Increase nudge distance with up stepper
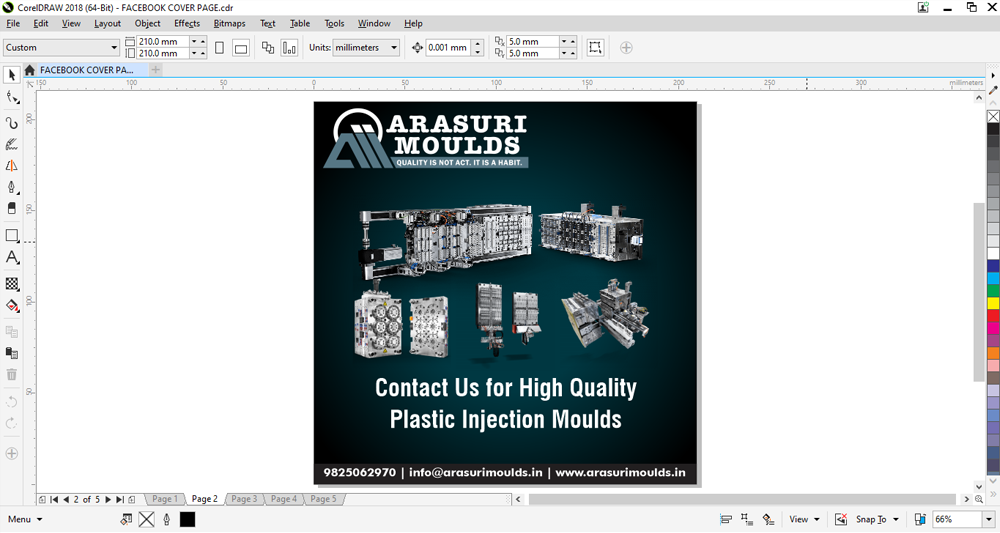Screen dimensions: 1000x533 click(478, 43)
